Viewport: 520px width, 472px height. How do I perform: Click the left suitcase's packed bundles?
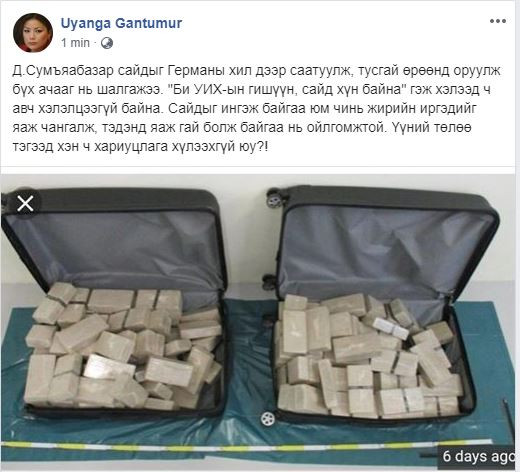coord(123,347)
